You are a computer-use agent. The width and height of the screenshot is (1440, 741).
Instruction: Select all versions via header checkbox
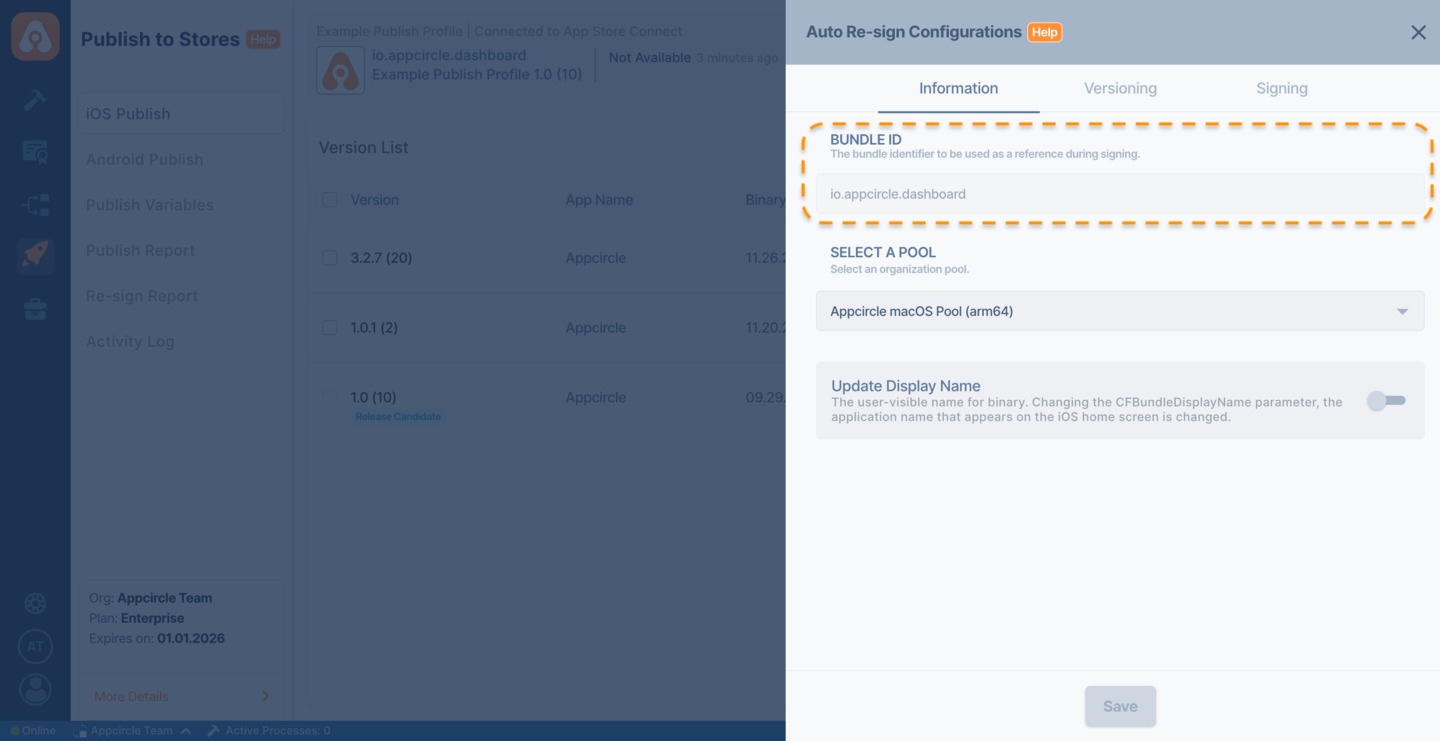(330, 199)
